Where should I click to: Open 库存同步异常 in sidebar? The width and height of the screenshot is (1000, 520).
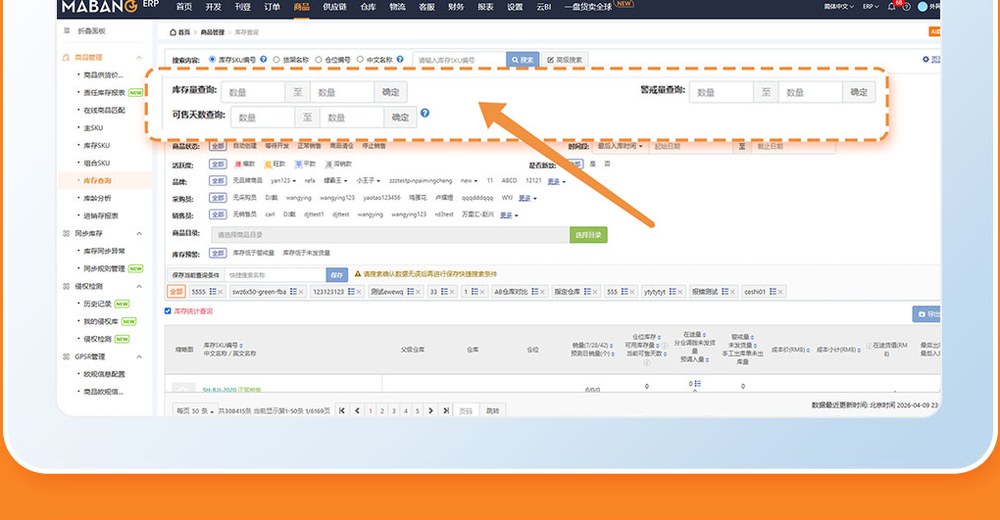tap(104, 251)
